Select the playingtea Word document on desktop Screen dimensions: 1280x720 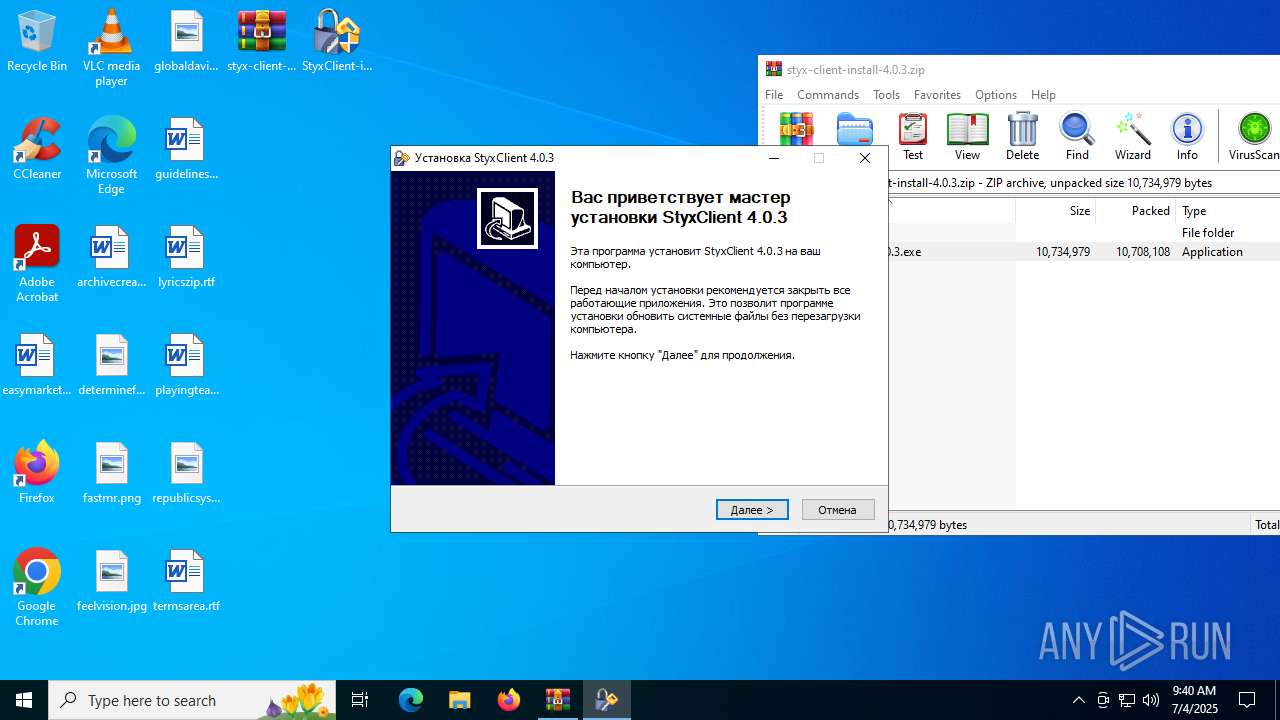(x=186, y=366)
